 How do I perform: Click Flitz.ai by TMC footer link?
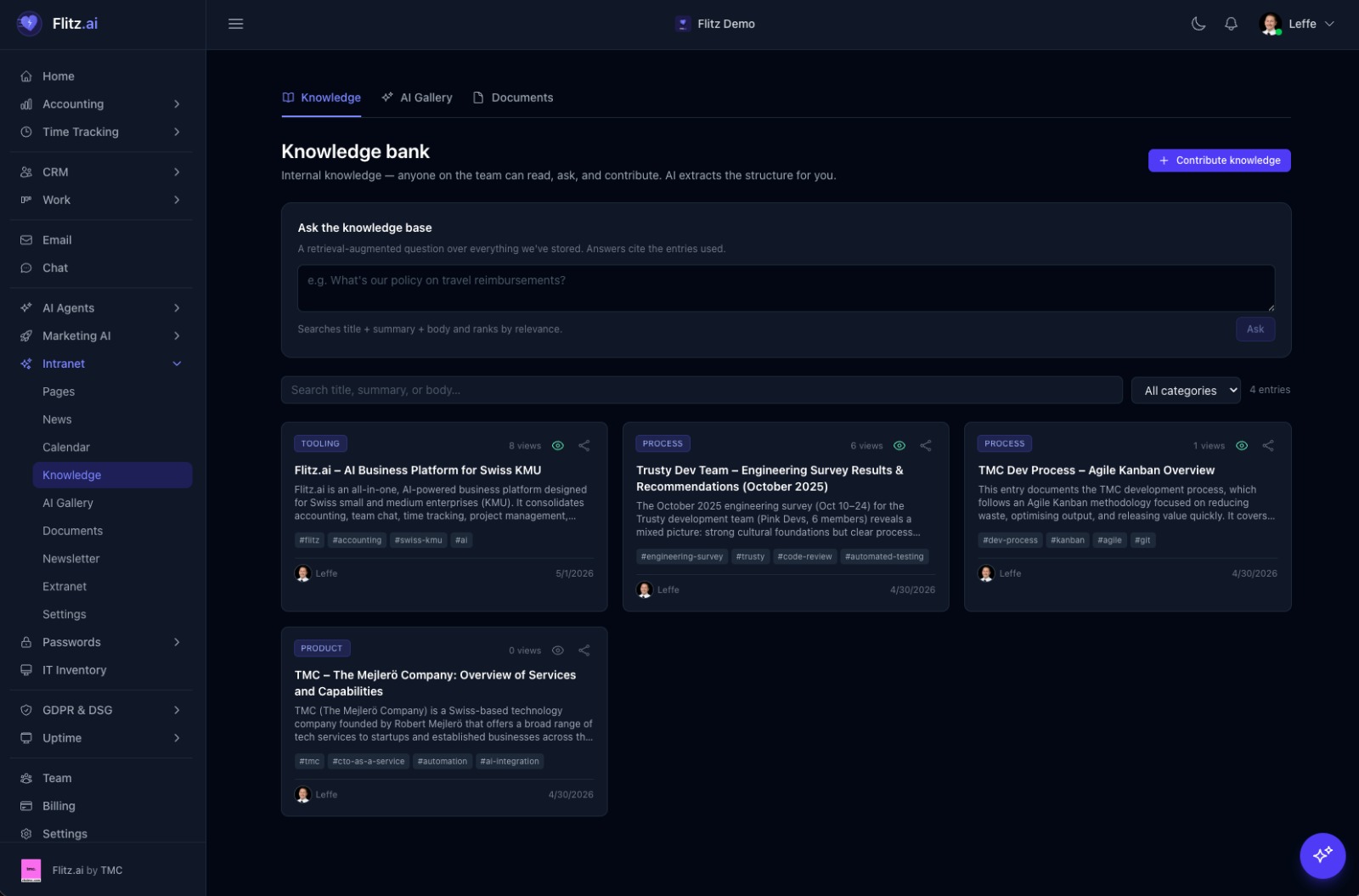pos(87,871)
